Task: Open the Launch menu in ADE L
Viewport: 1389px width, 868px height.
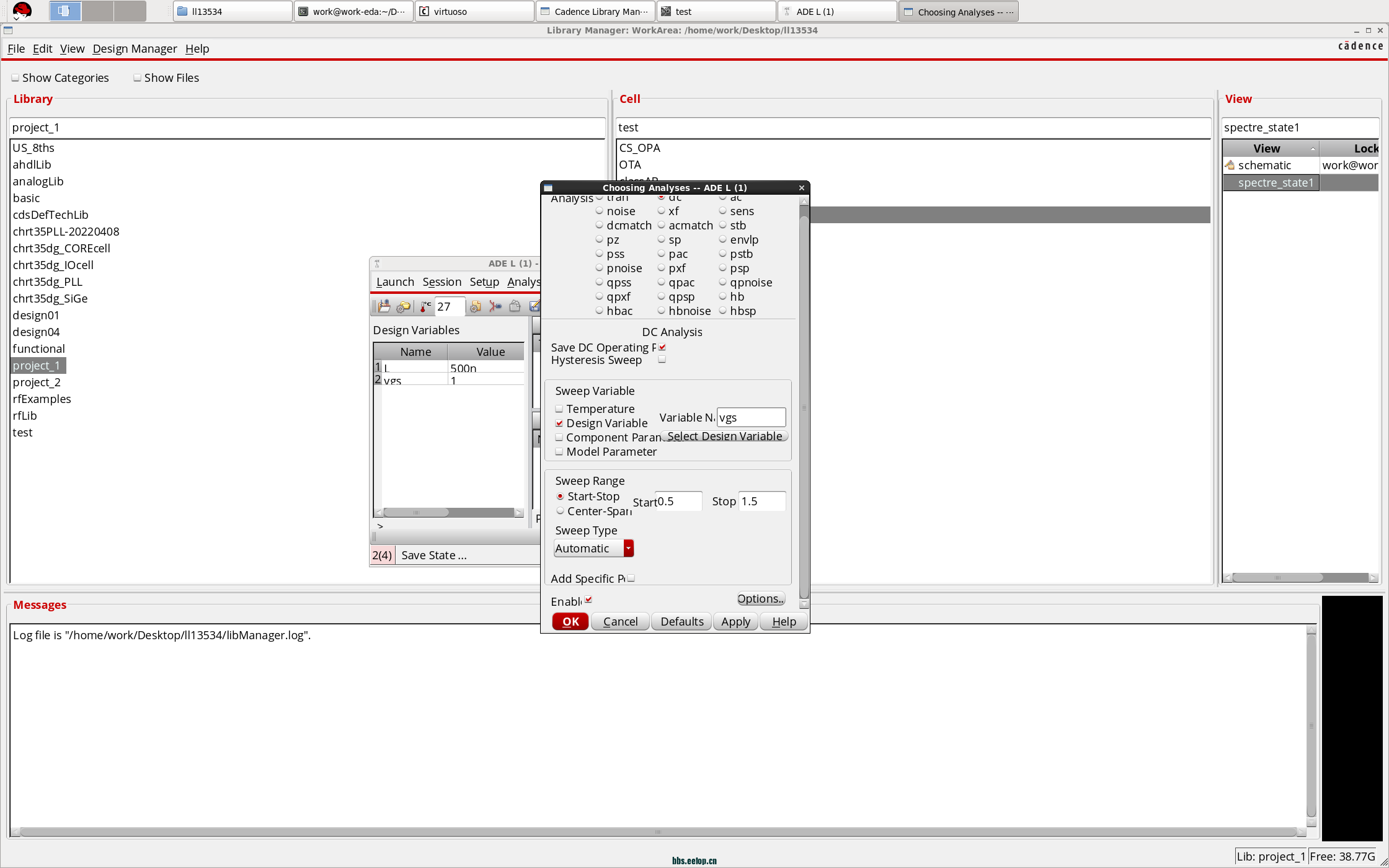Action: point(395,281)
